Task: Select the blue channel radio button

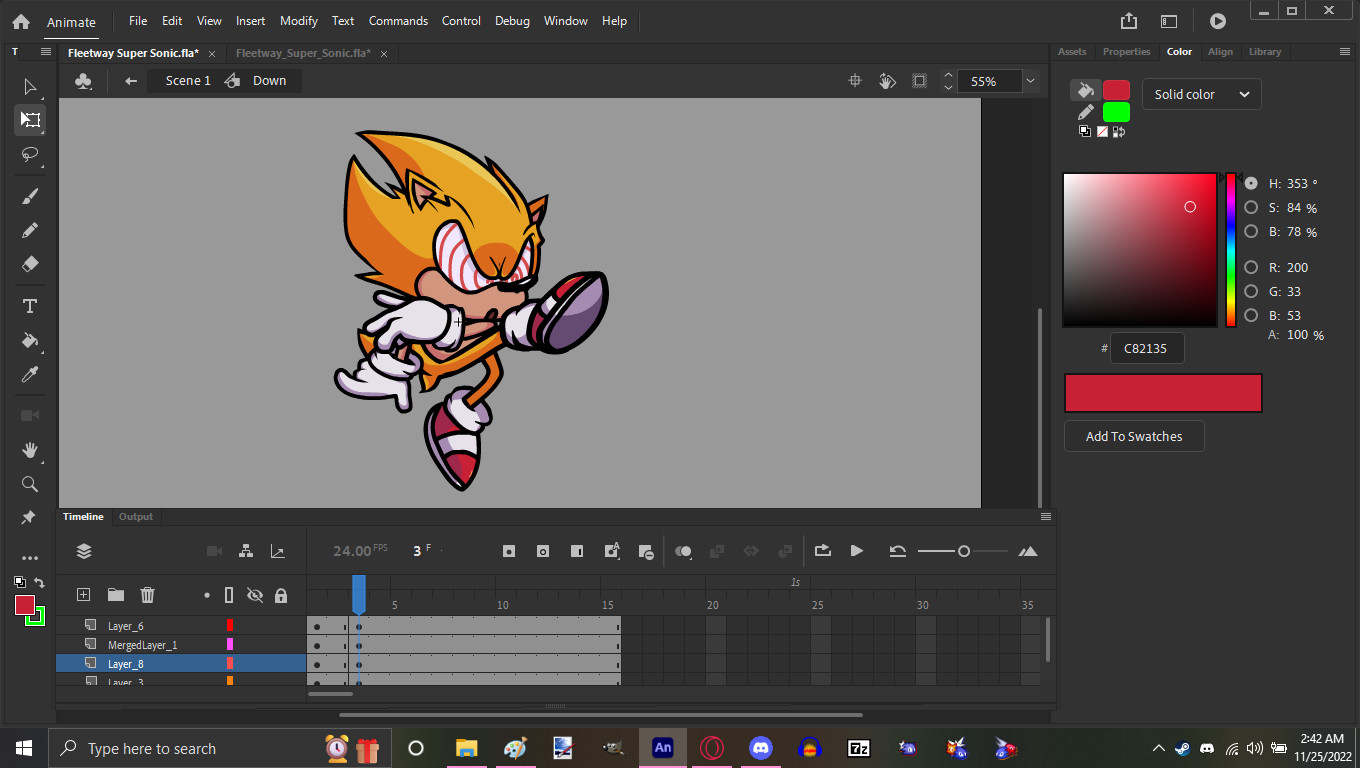Action: point(1251,316)
